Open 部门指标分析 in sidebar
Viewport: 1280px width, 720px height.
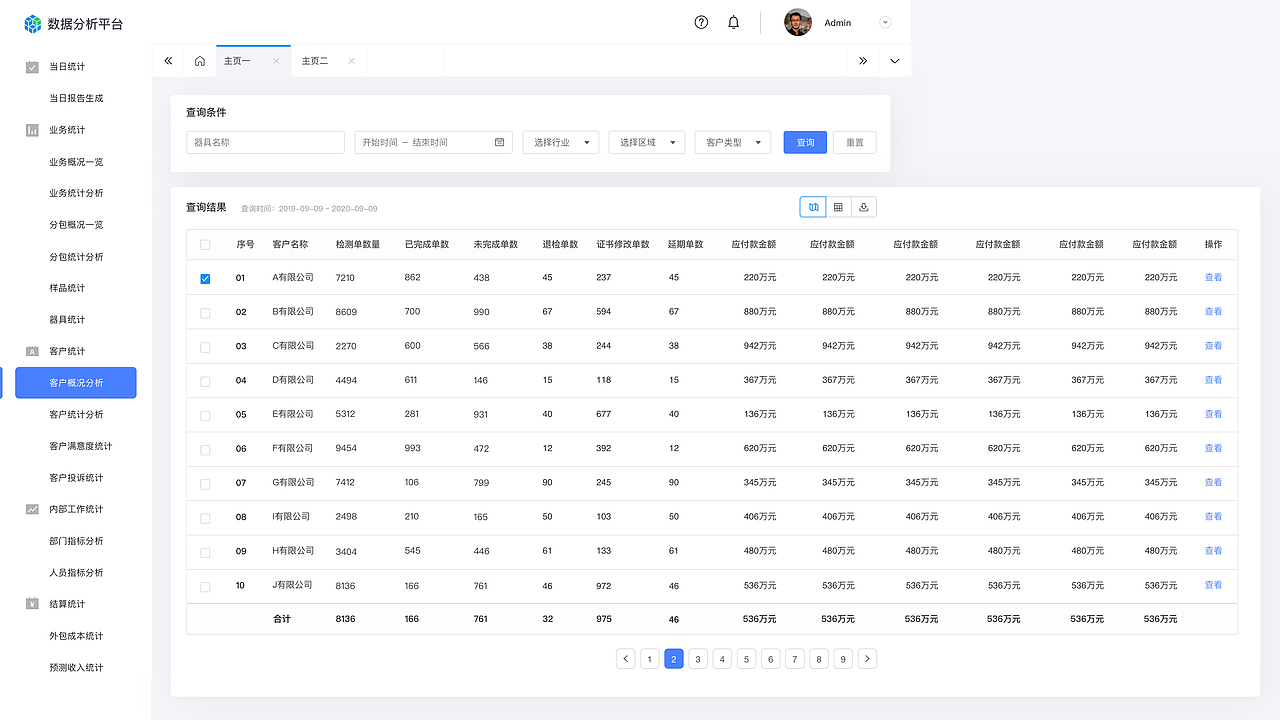click(76, 541)
